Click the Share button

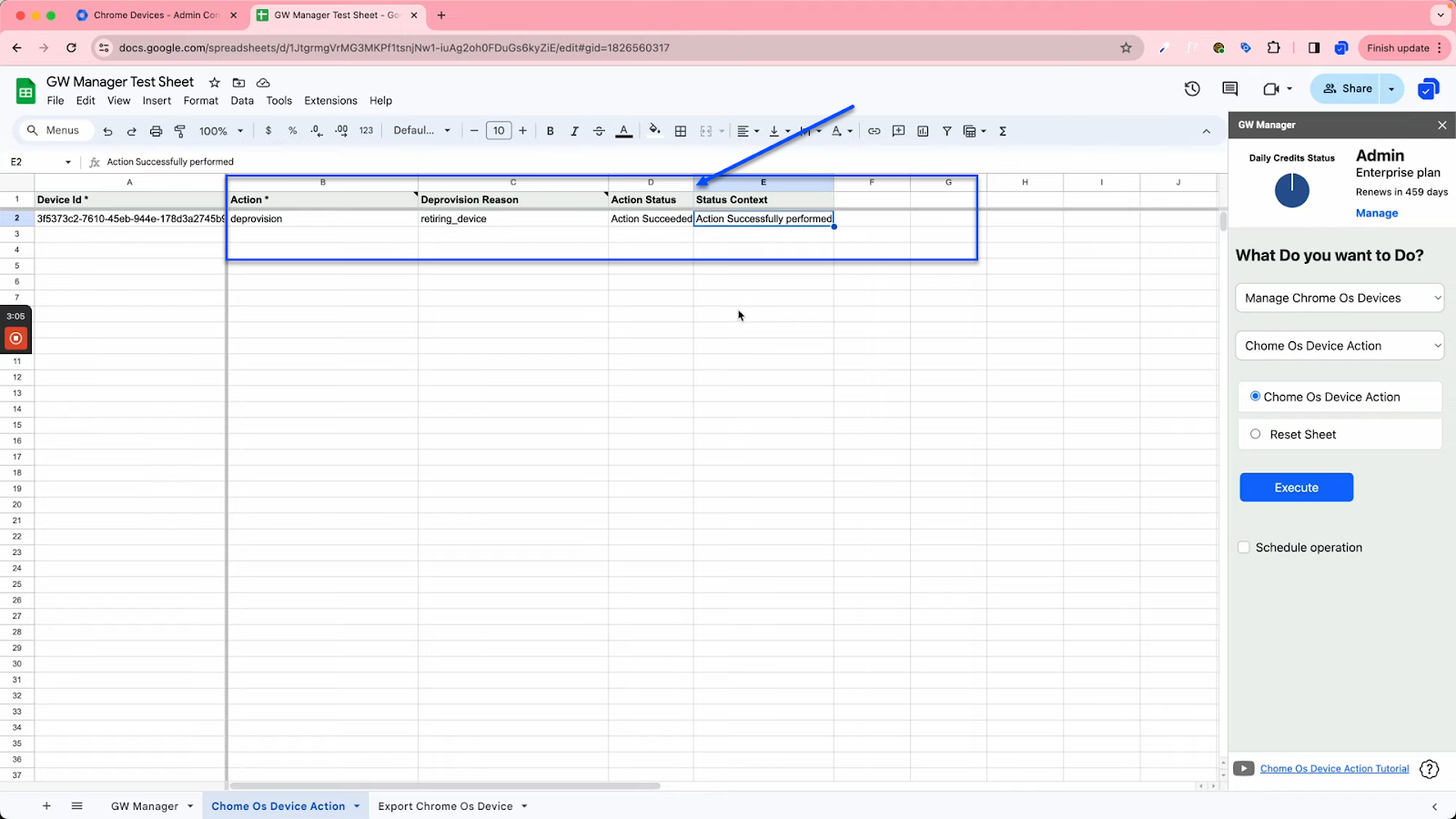(1347, 88)
